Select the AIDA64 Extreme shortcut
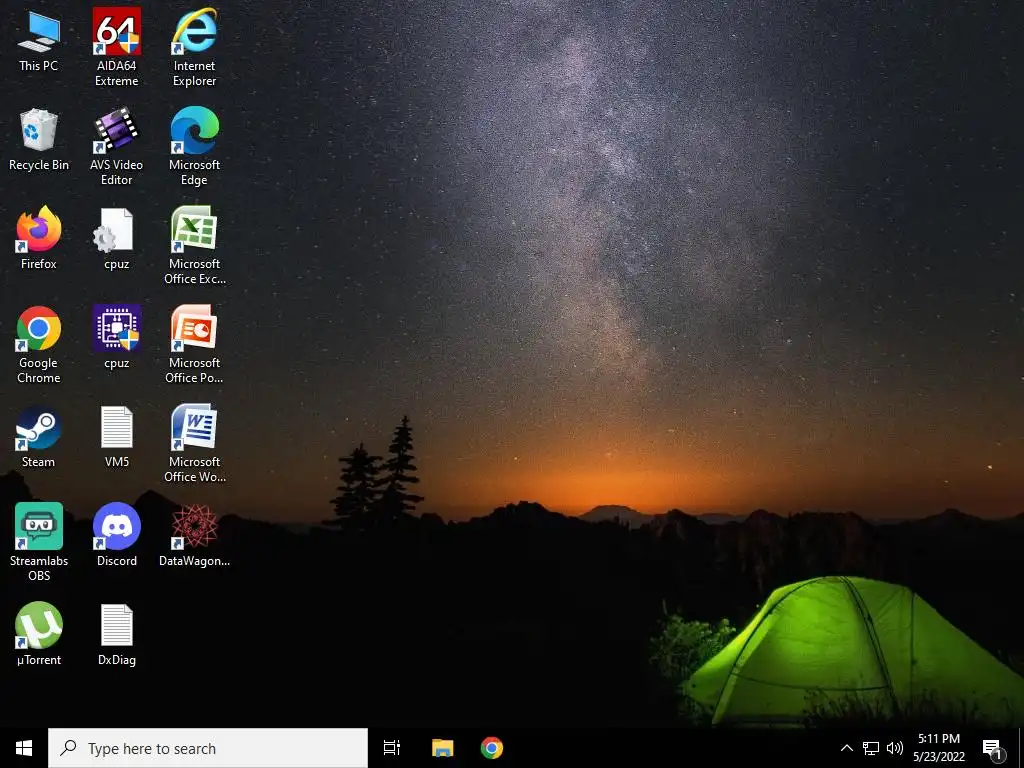The height and width of the screenshot is (768, 1024). [x=116, y=47]
